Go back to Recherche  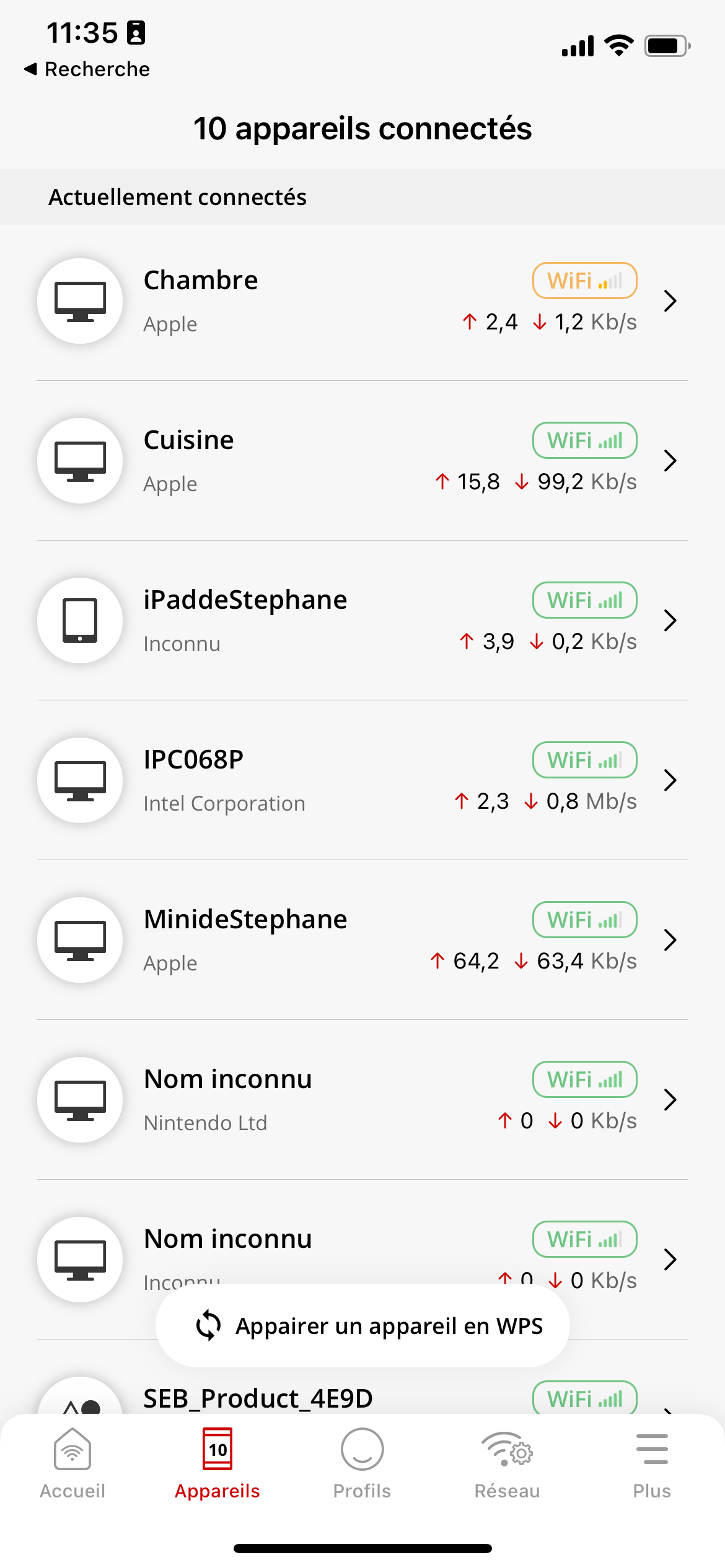[87, 69]
